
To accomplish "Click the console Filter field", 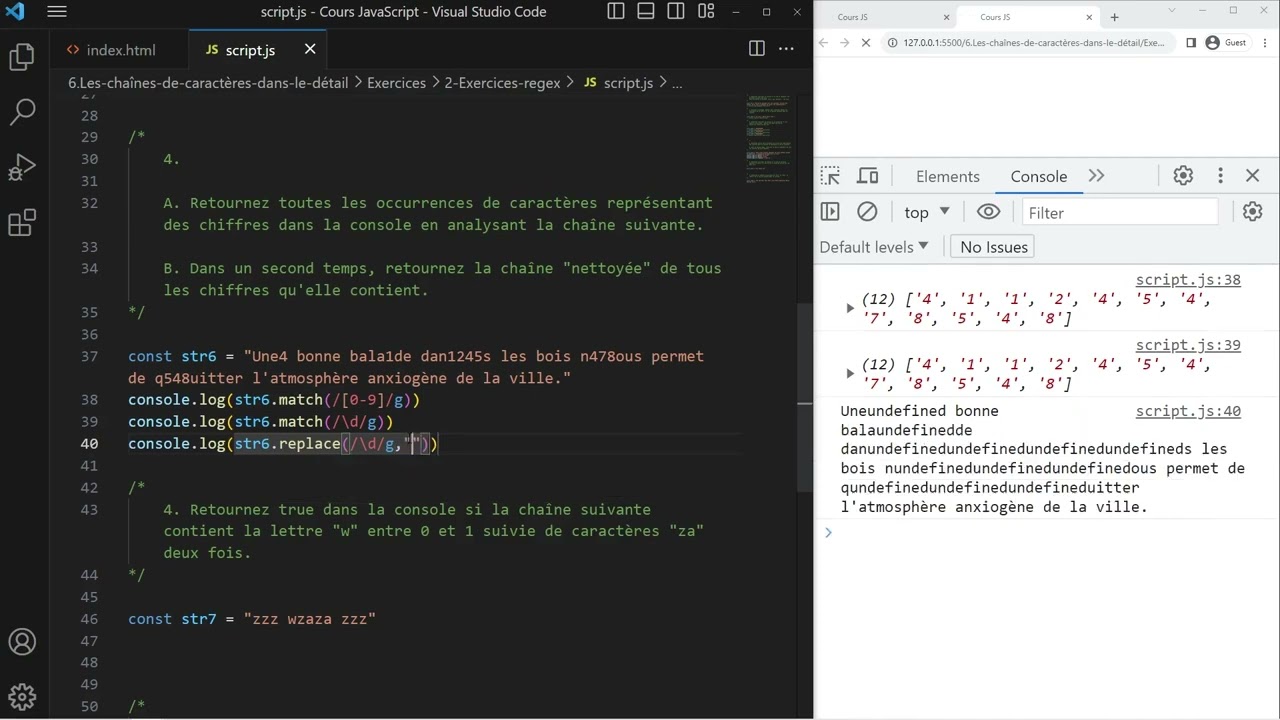I will point(1120,213).
